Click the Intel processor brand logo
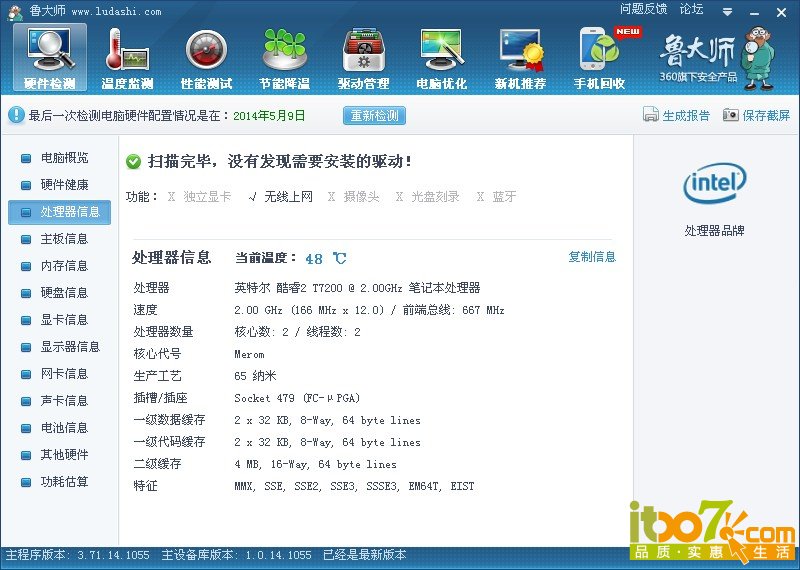Viewport: 800px width, 570px height. click(x=714, y=183)
